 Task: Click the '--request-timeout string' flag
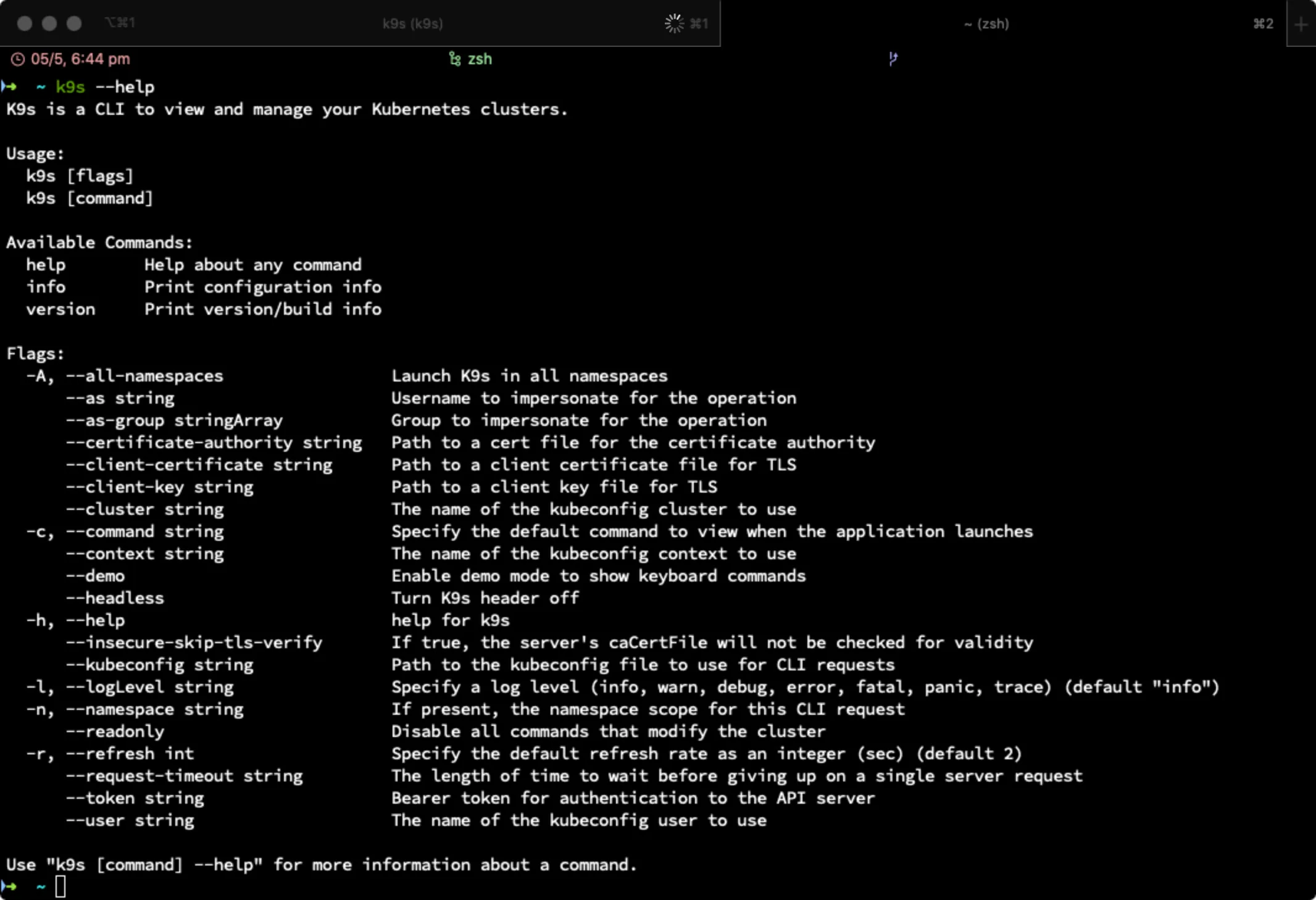point(184,776)
